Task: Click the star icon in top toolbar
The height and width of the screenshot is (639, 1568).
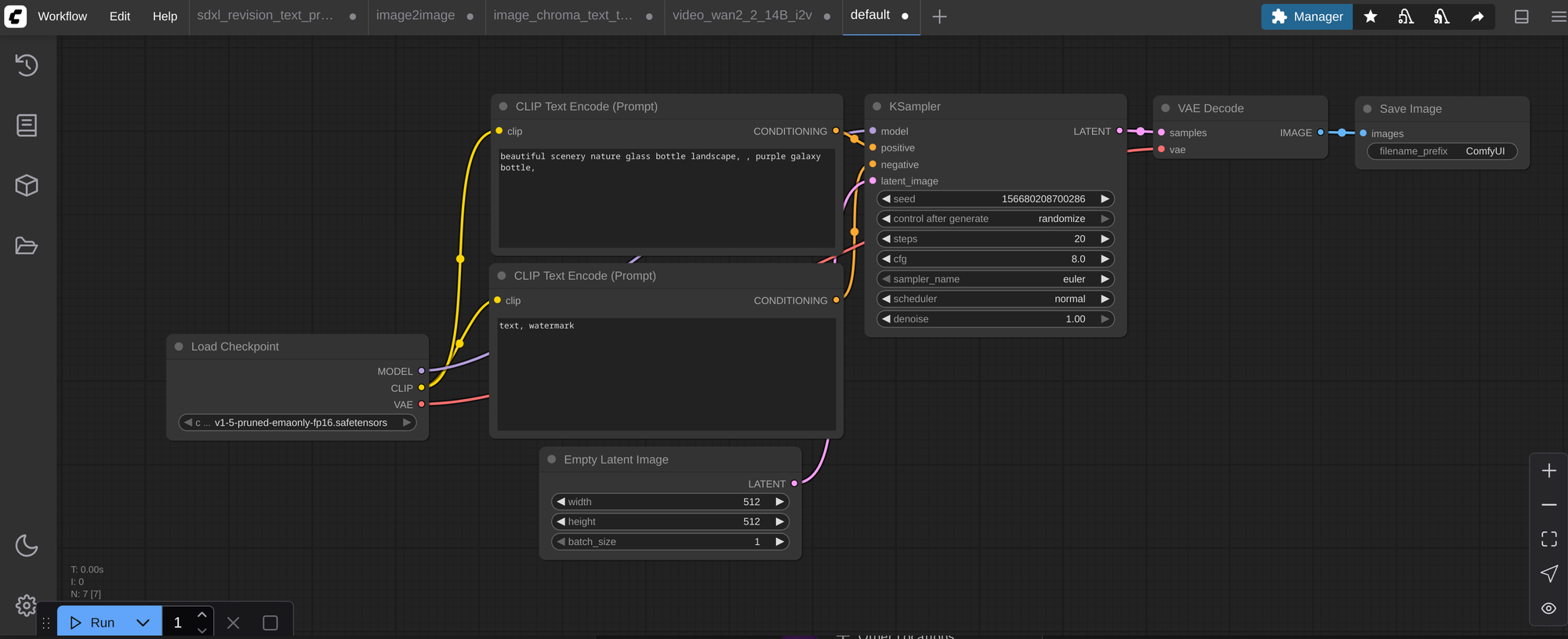Action: coord(1370,16)
